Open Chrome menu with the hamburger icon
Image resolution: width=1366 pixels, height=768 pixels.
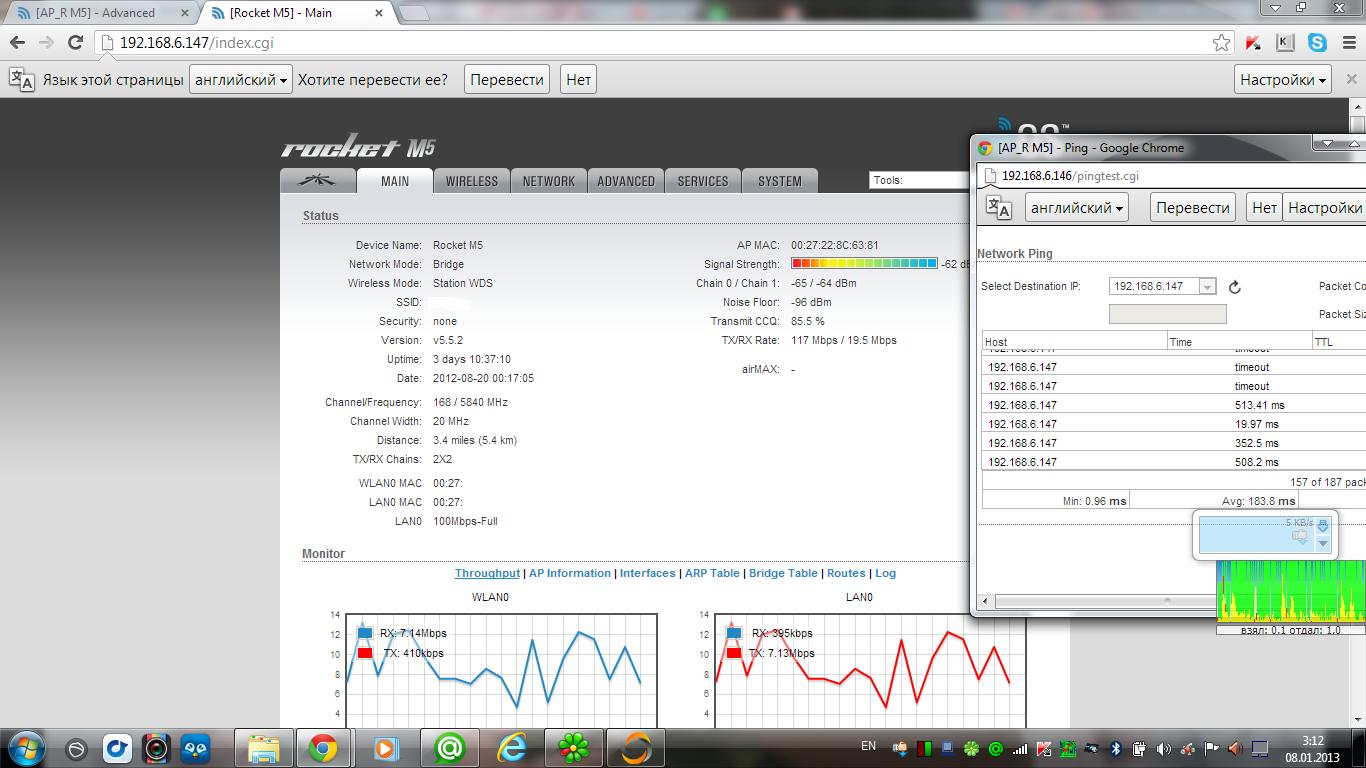point(1349,42)
